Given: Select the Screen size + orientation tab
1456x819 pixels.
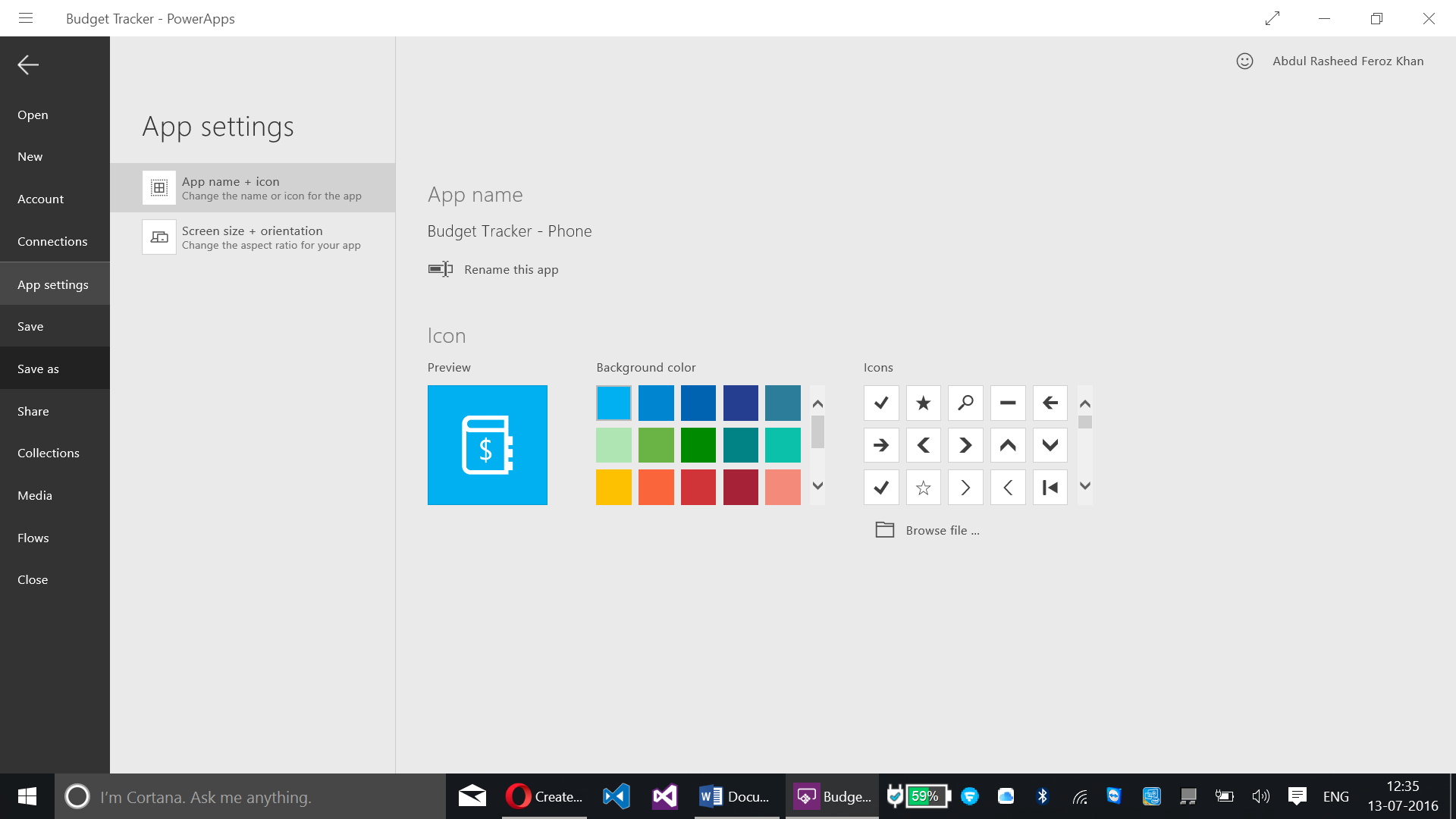Looking at the screenshot, I should coord(253,237).
